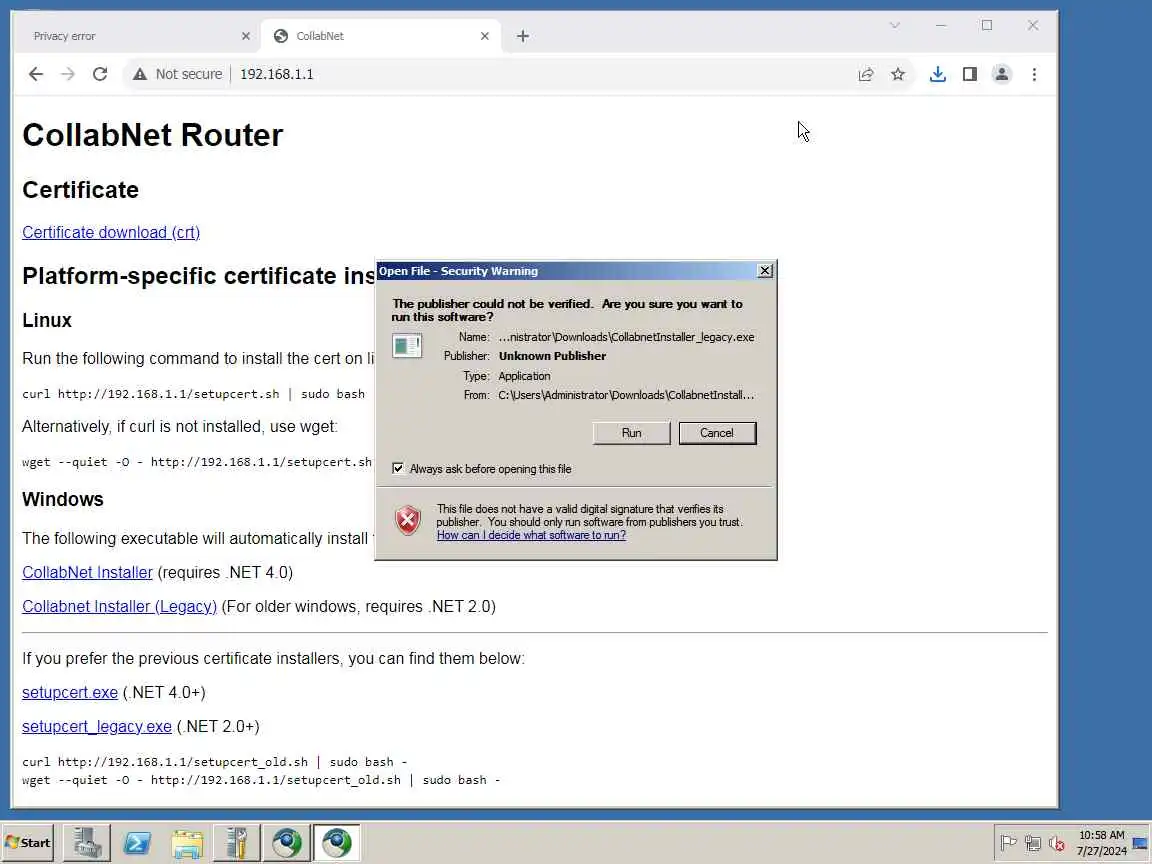The width and height of the screenshot is (1152, 864).
Task: Click the browser forward arrow
Action: (68, 74)
